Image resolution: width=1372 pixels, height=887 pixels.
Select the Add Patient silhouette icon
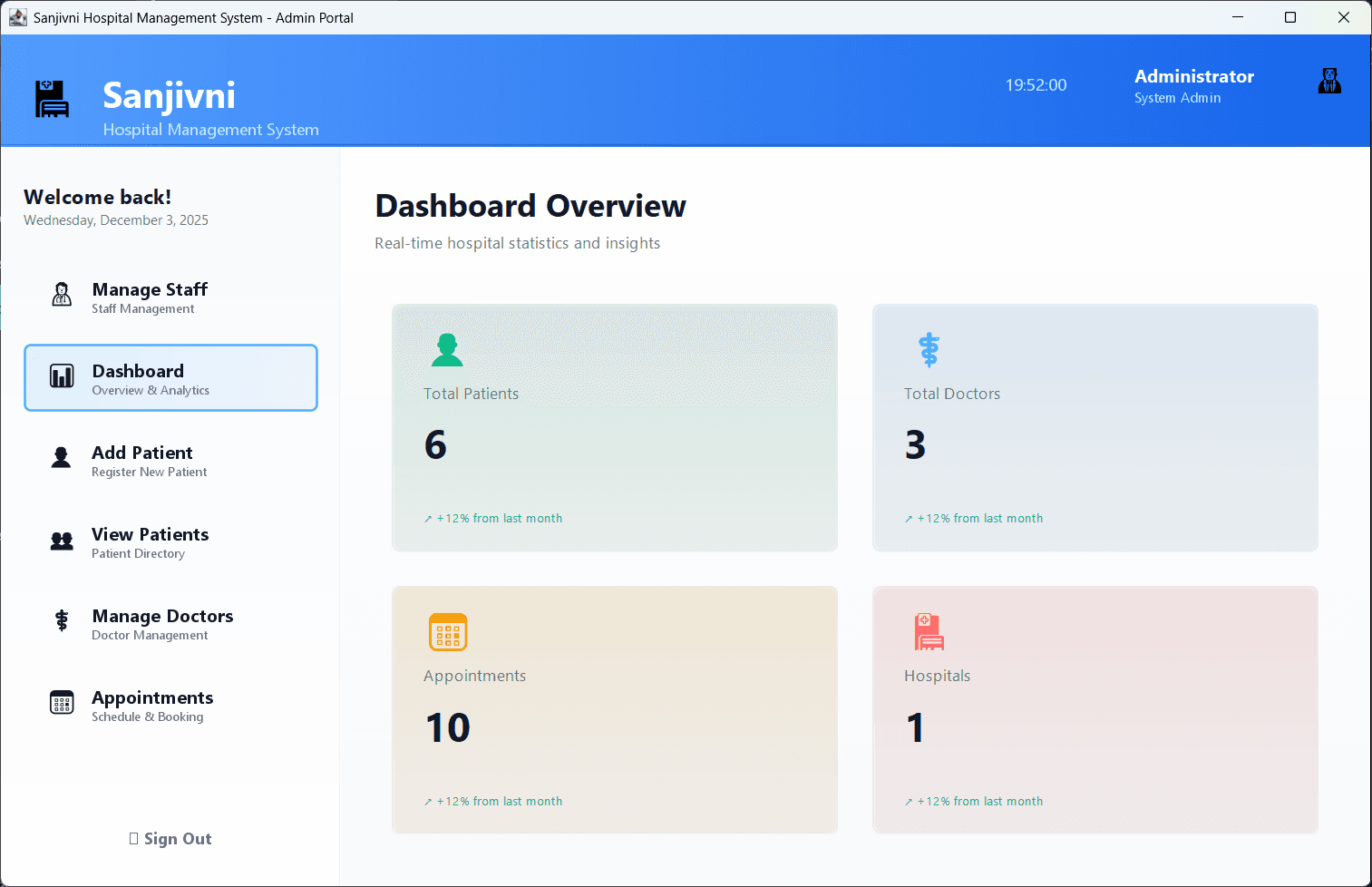point(61,458)
